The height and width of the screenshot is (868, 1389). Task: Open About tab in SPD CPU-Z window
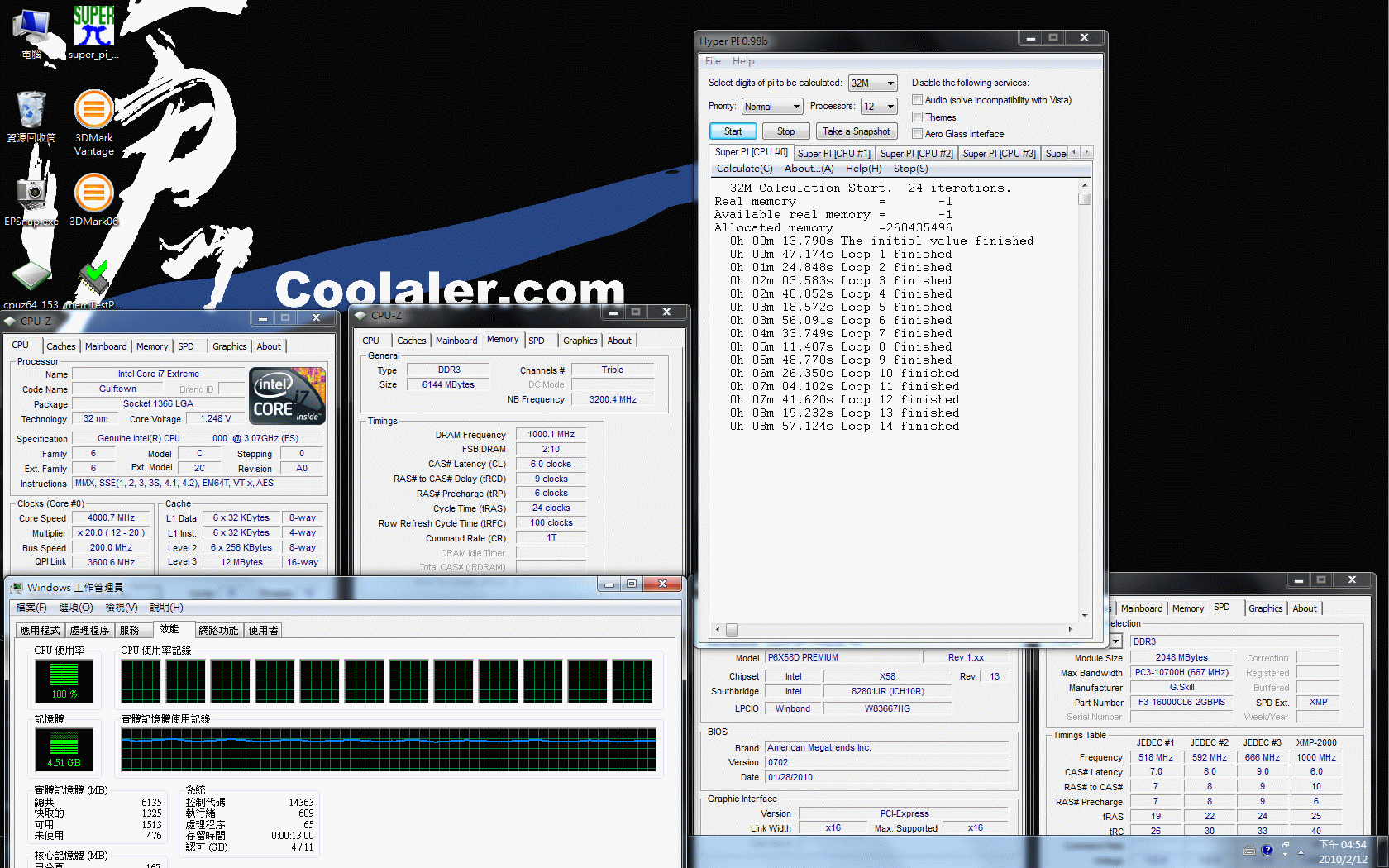[x=1305, y=608]
